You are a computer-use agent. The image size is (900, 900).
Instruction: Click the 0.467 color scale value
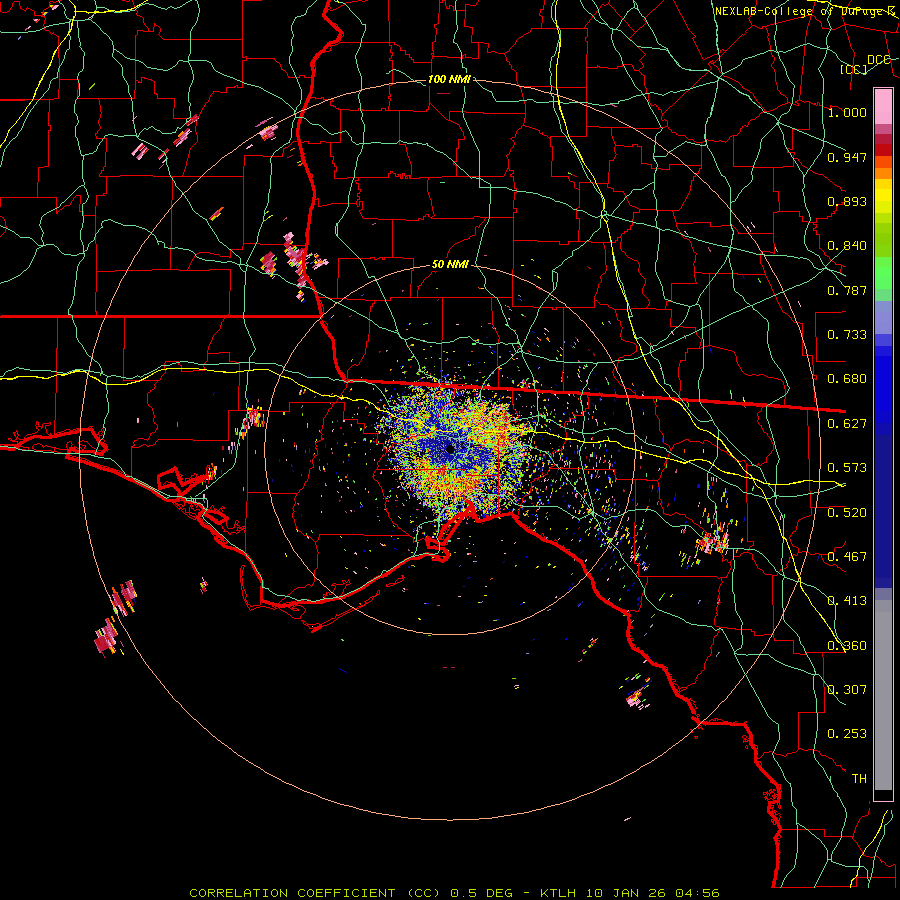coord(847,557)
